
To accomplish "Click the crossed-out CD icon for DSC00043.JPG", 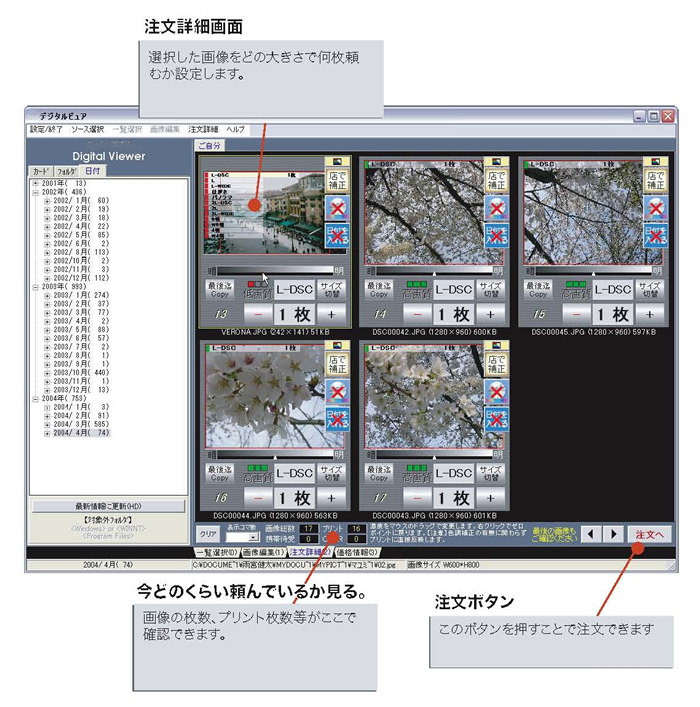I will click(497, 391).
